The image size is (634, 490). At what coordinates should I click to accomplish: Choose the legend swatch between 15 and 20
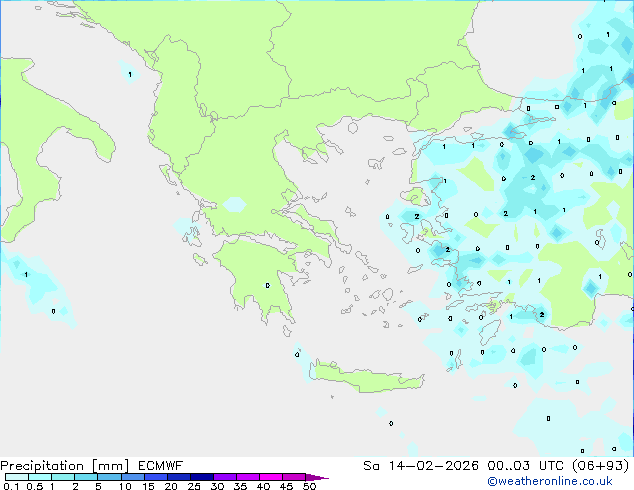pos(156,477)
